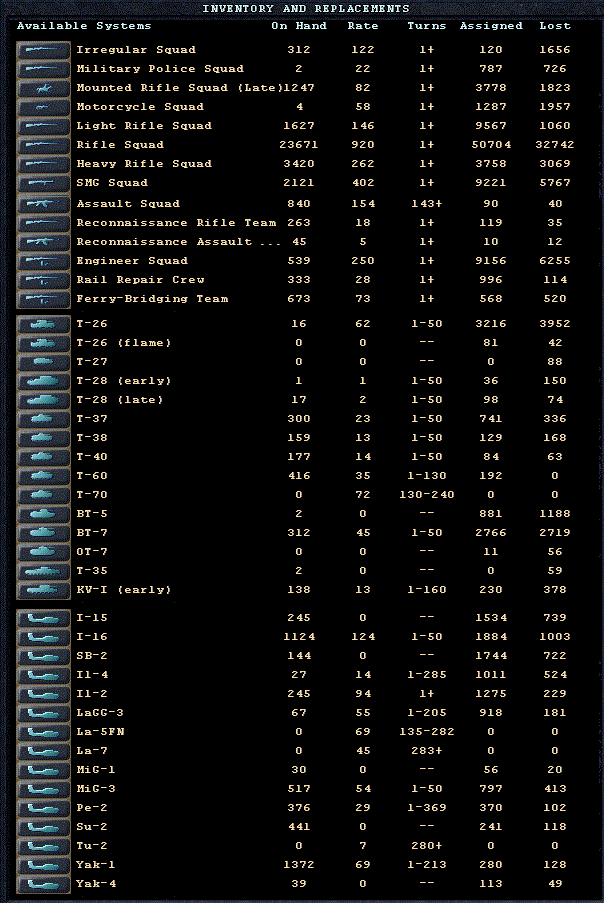
Task: Click the Motorcycle Squad icon
Action: tap(43, 107)
